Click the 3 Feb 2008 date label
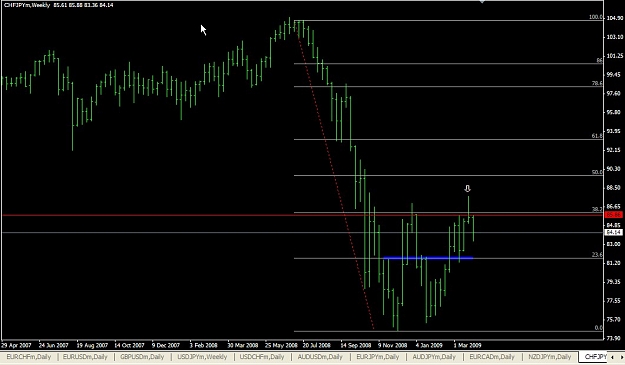This screenshot has width=625, height=365. 204,345
